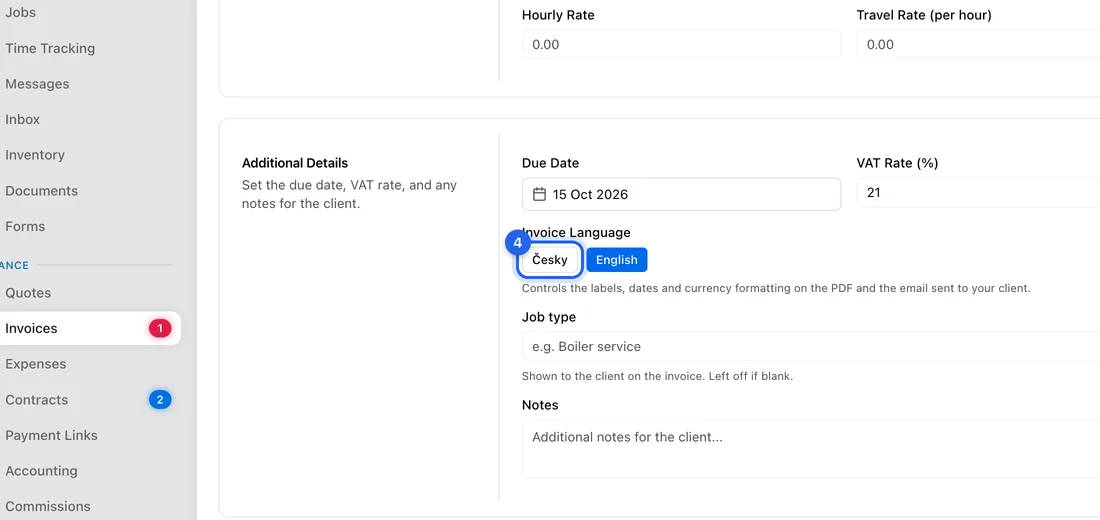This screenshot has width=1100, height=520.
Task: Open Expenses from the sidebar
Action: [36, 364]
